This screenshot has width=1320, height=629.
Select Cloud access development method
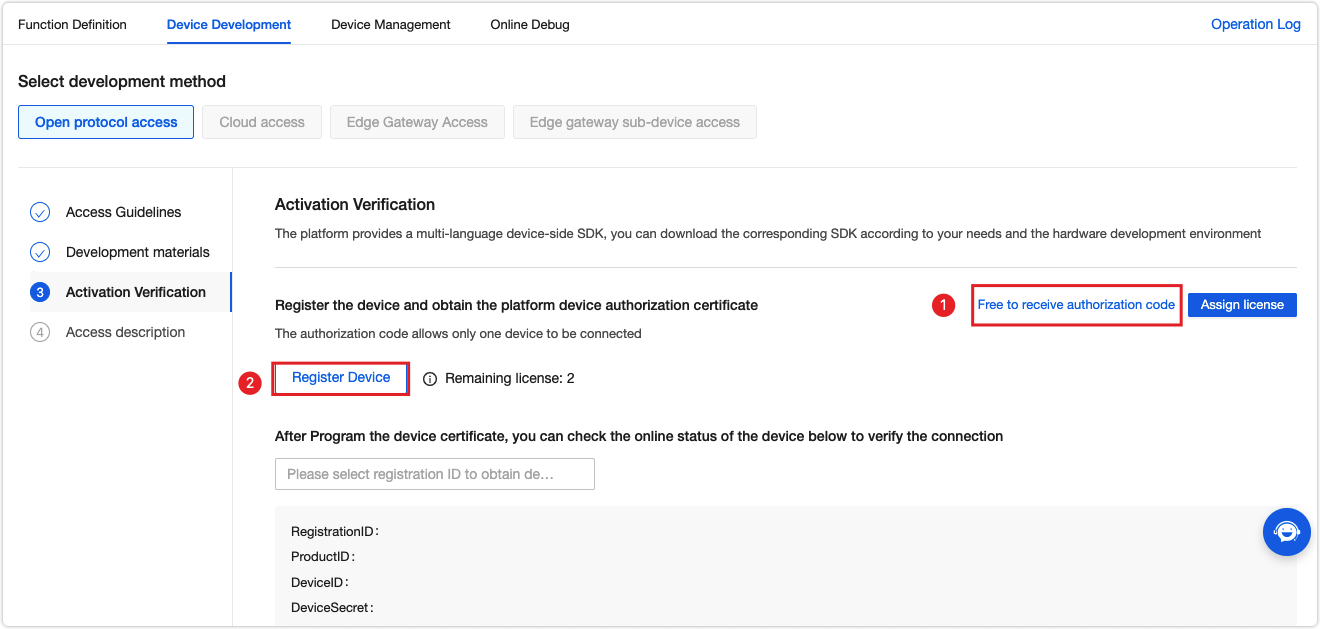(x=262, y=122)
